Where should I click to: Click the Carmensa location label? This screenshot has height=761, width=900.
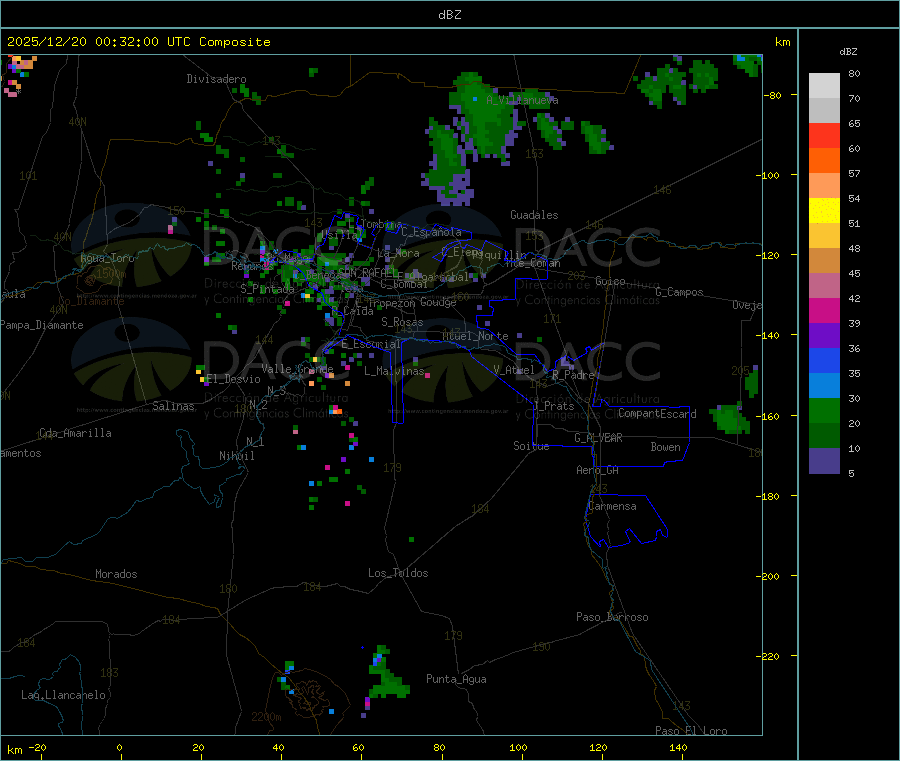click(x=612, y=506)
